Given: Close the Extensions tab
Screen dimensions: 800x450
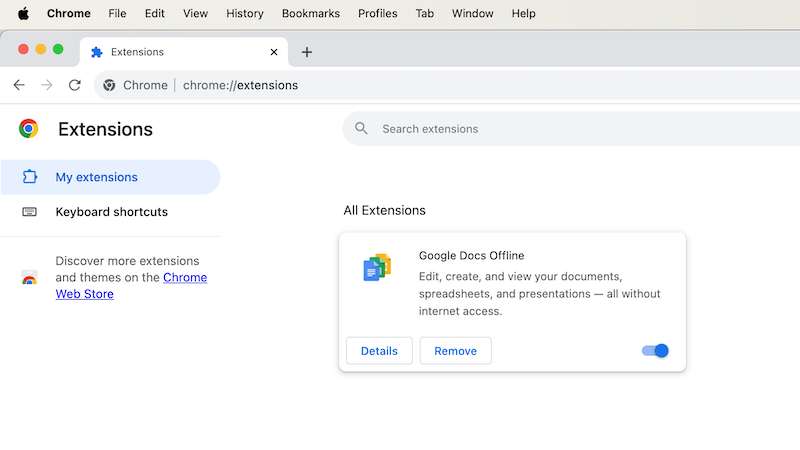Looking at the screenshot, I should pos(274,52).
